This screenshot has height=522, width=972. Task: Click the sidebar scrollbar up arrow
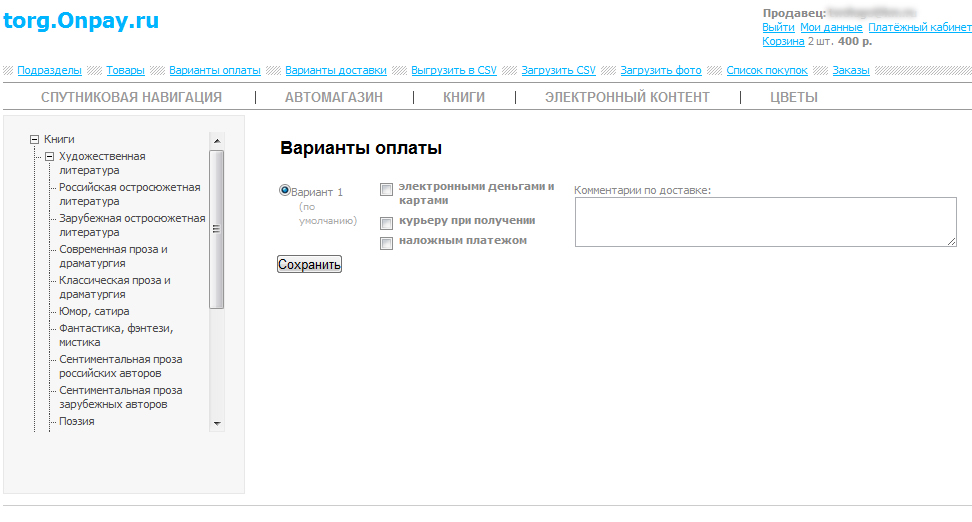[217, 140]
